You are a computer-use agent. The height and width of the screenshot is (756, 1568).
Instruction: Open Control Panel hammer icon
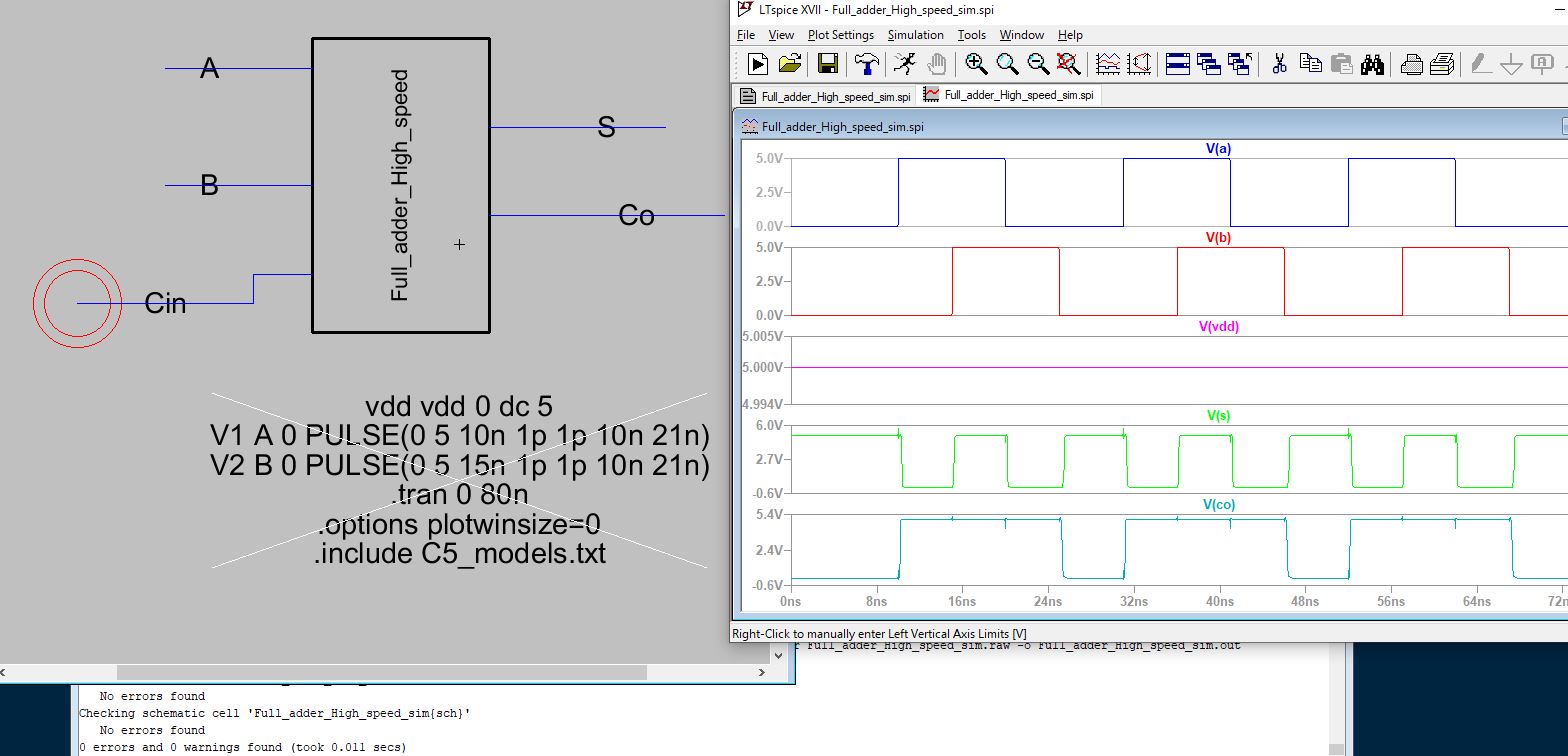coord(867,64)
